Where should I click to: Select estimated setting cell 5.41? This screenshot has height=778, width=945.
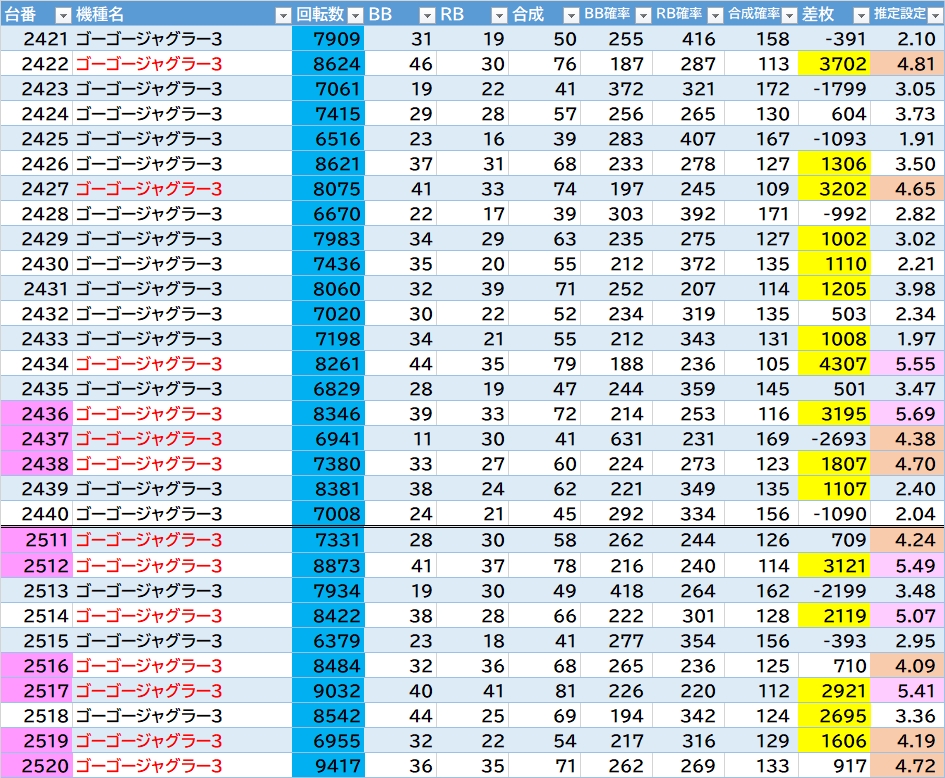click(908, 691)
